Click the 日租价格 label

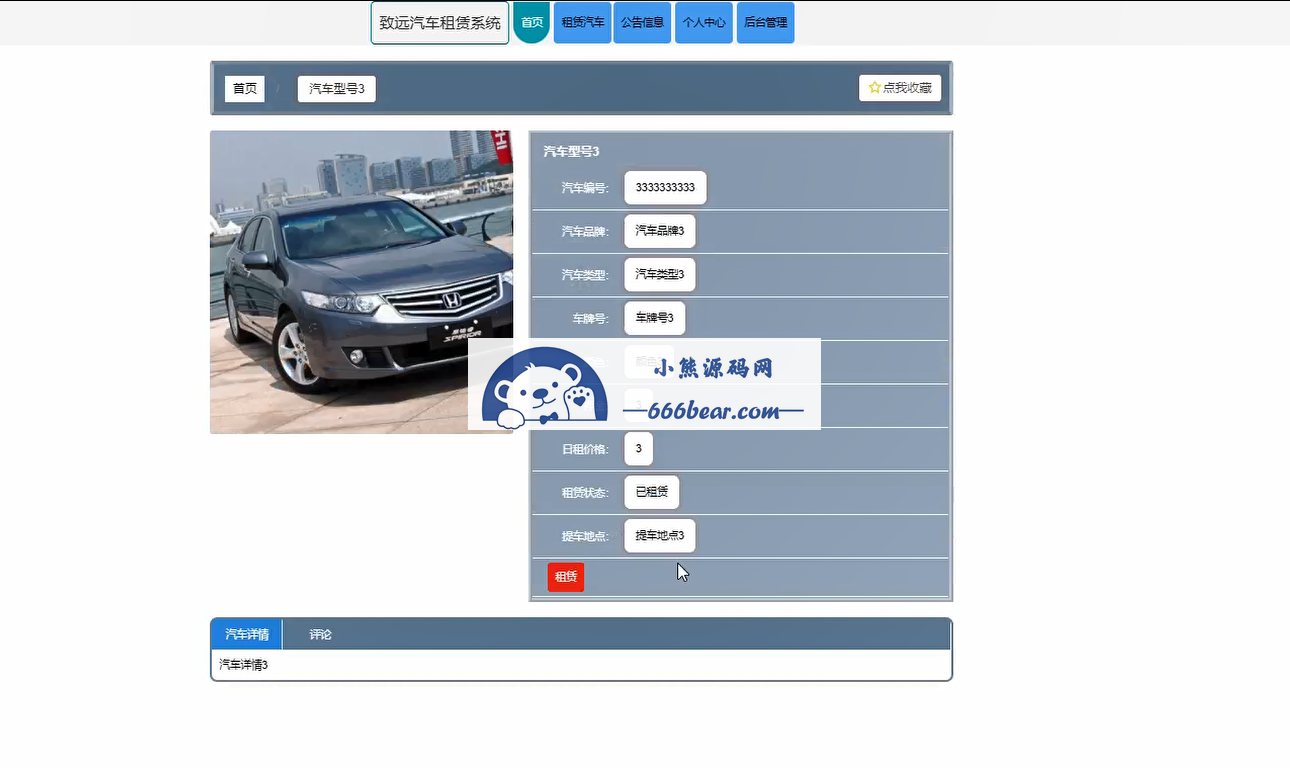coord(585,450)
